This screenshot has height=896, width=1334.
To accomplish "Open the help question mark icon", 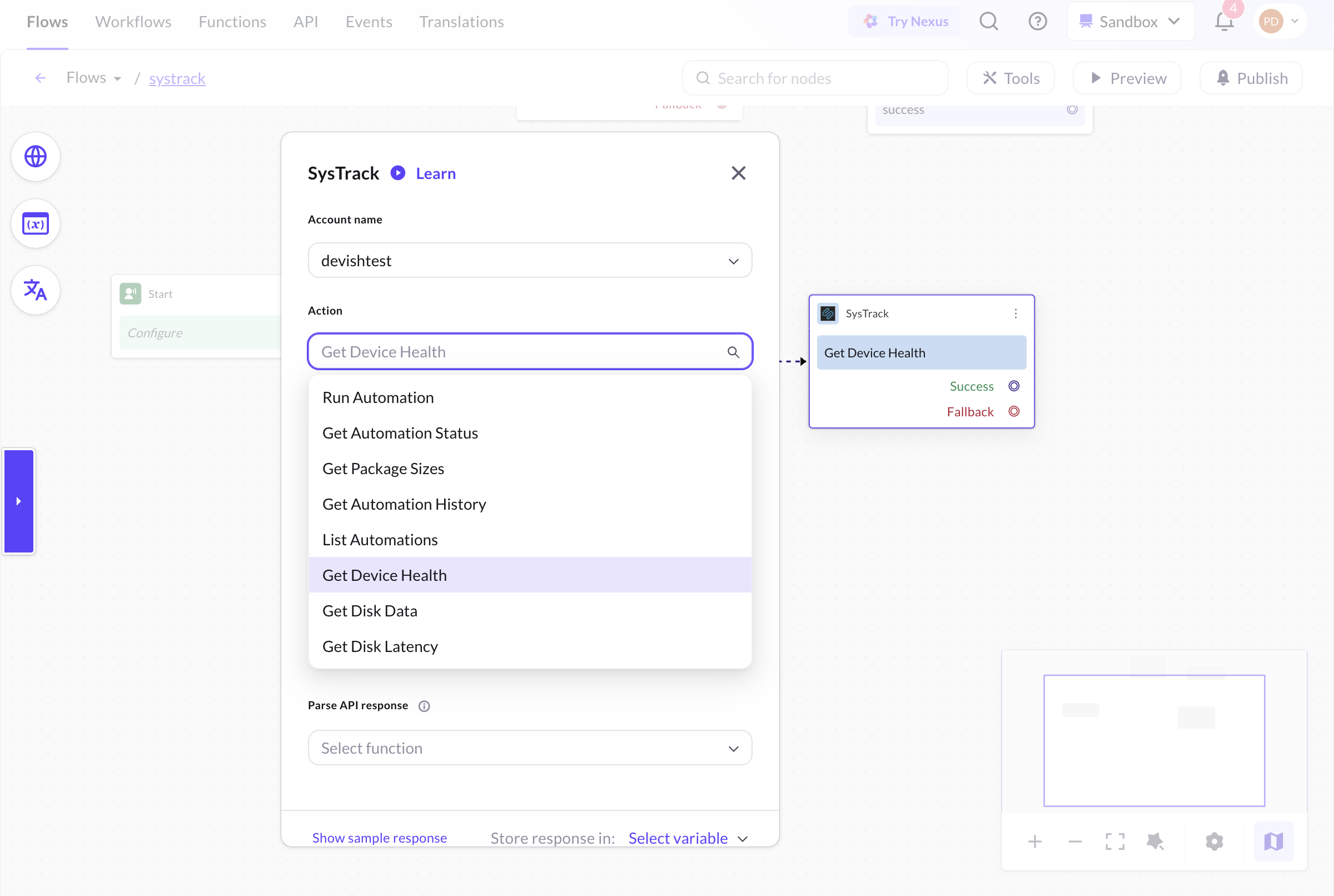I will [1038, 22].
